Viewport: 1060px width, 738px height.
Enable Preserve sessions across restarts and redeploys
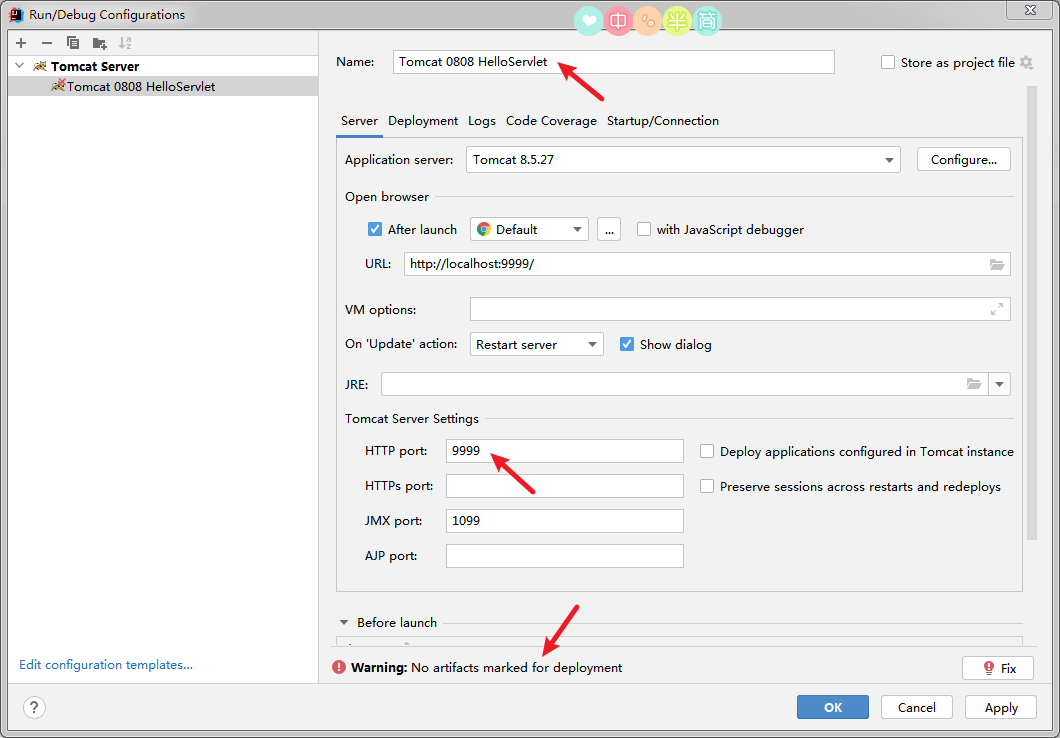point(707,487)
